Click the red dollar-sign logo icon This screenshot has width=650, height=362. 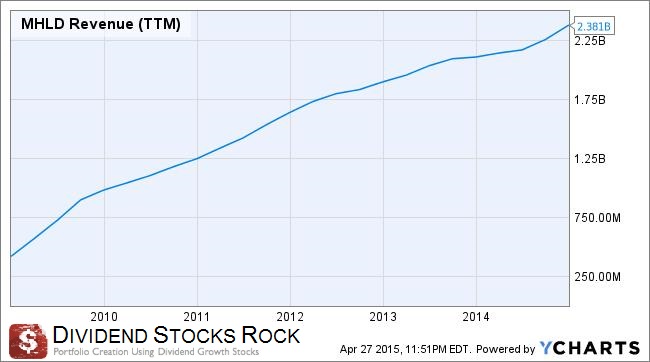[28, 341]
